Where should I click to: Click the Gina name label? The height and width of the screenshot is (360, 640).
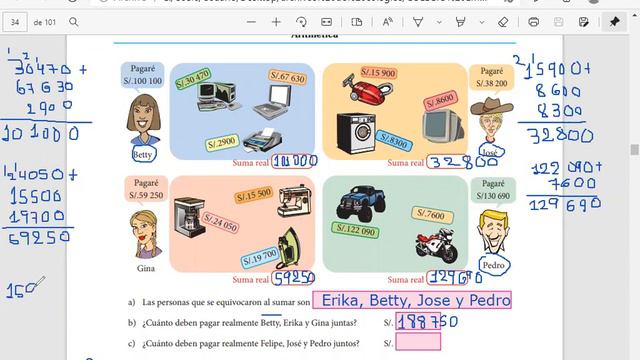[x=146, y=268]
